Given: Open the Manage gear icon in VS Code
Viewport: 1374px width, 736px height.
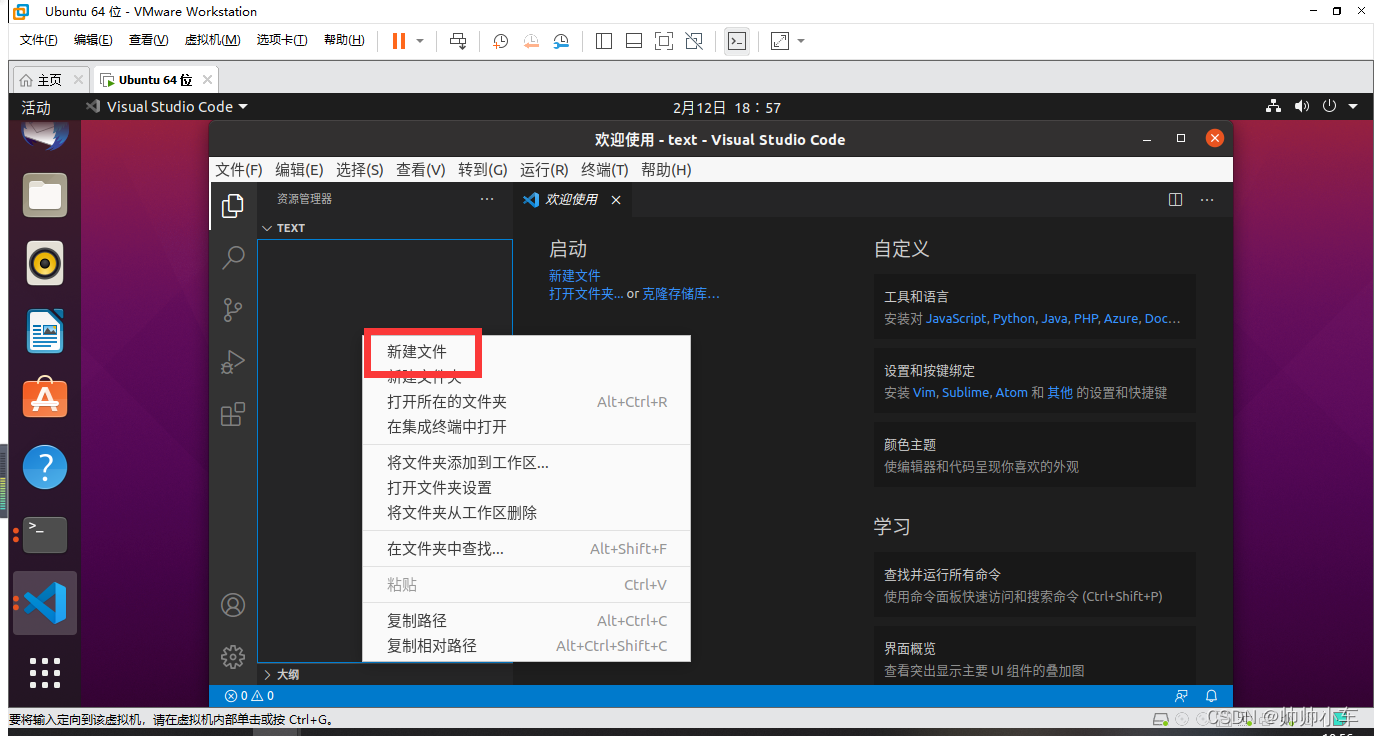Looking at the screenshot, I should tap(233, 657).
